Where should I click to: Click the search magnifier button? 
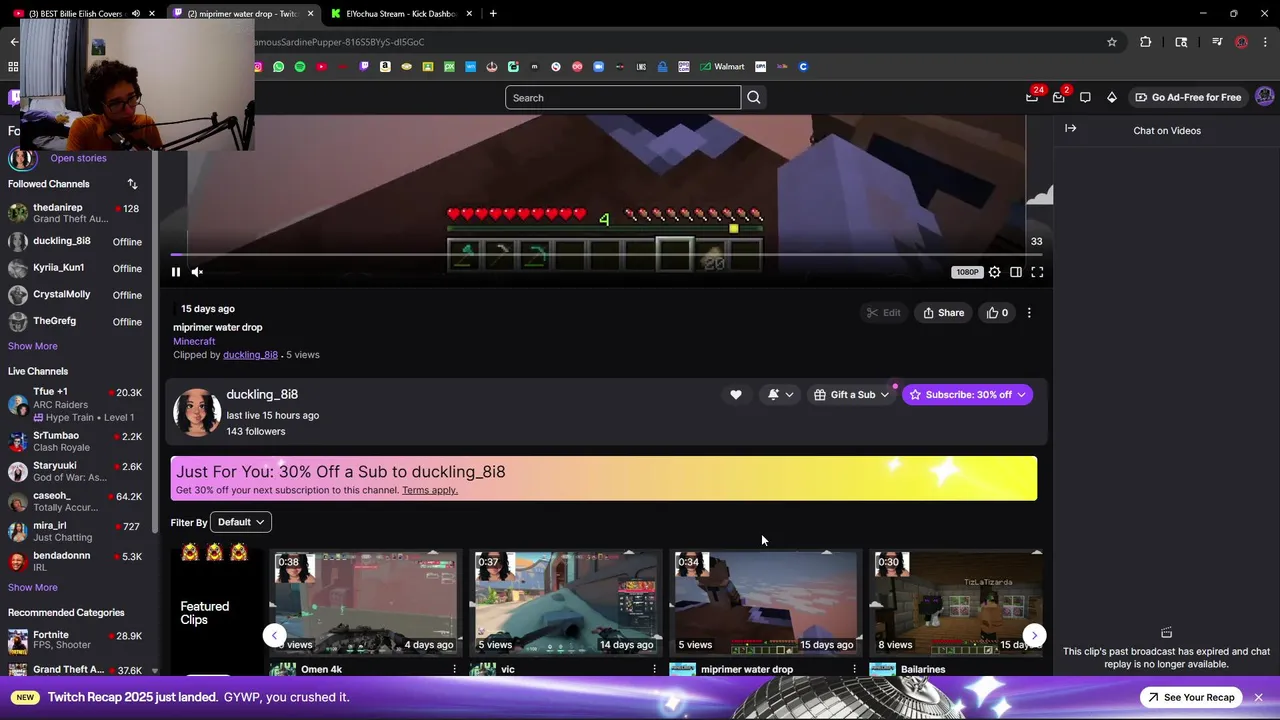click(x=754, y=97)
